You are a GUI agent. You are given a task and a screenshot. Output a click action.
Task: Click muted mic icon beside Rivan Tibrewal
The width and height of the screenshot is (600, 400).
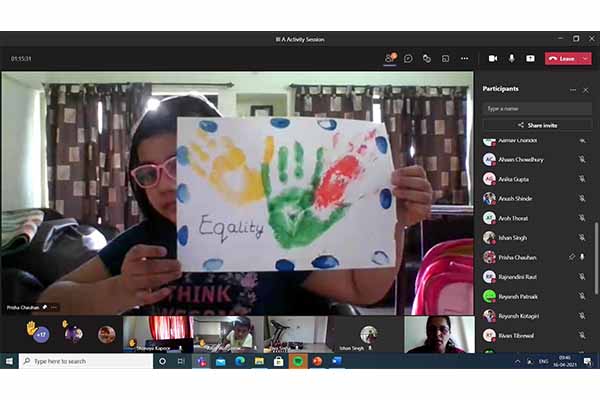click(x=582, y=335)
